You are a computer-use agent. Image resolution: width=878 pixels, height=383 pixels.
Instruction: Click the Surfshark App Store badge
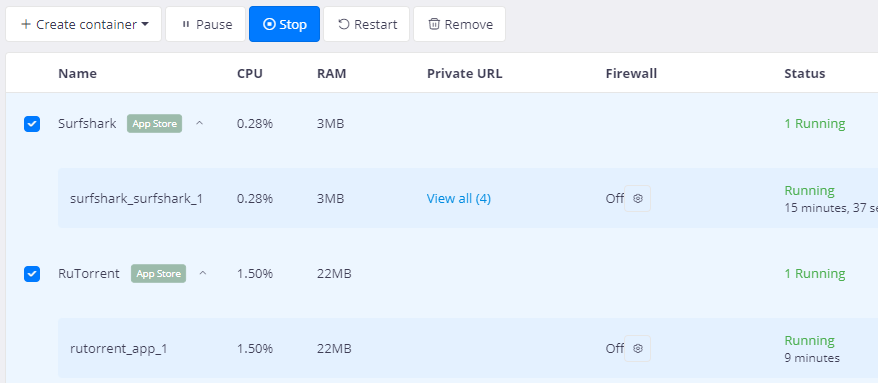click(x=155, y=124)
